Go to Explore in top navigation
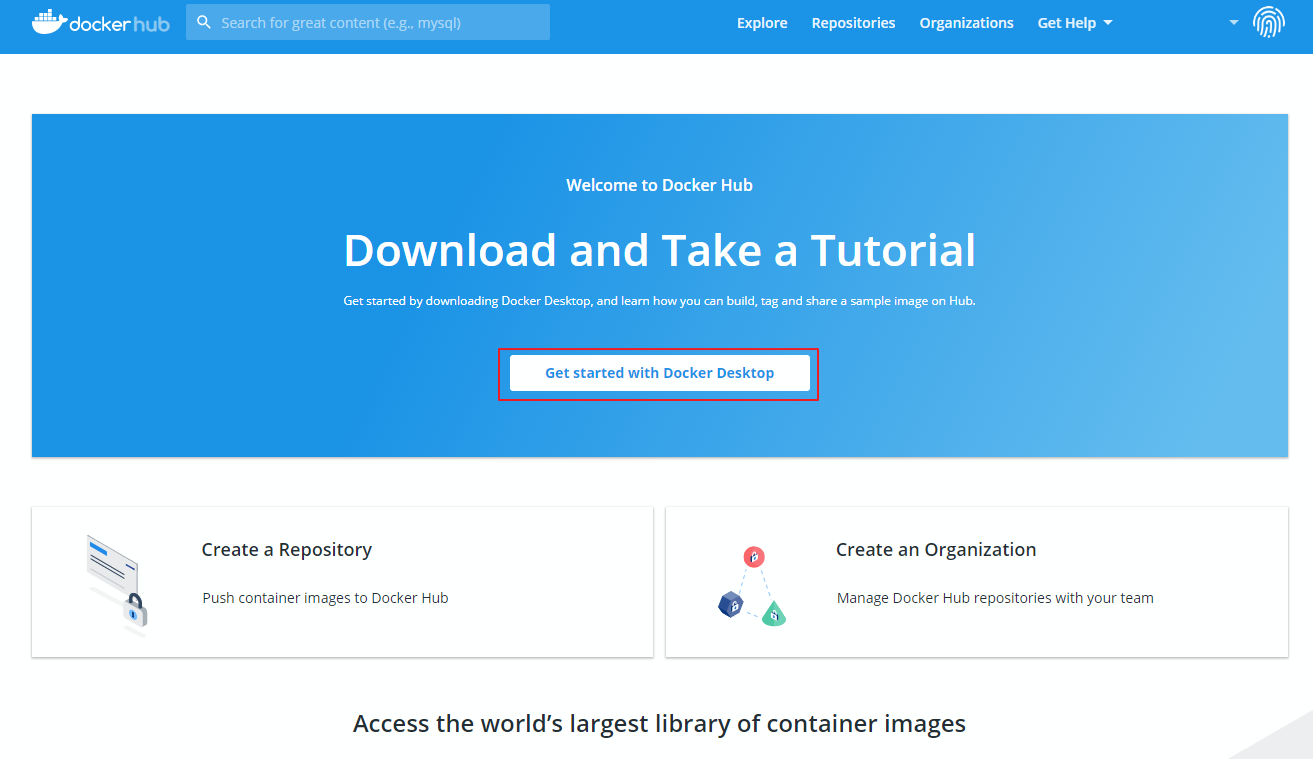The width and height of the screenshot is (1313, 759). 762,23
